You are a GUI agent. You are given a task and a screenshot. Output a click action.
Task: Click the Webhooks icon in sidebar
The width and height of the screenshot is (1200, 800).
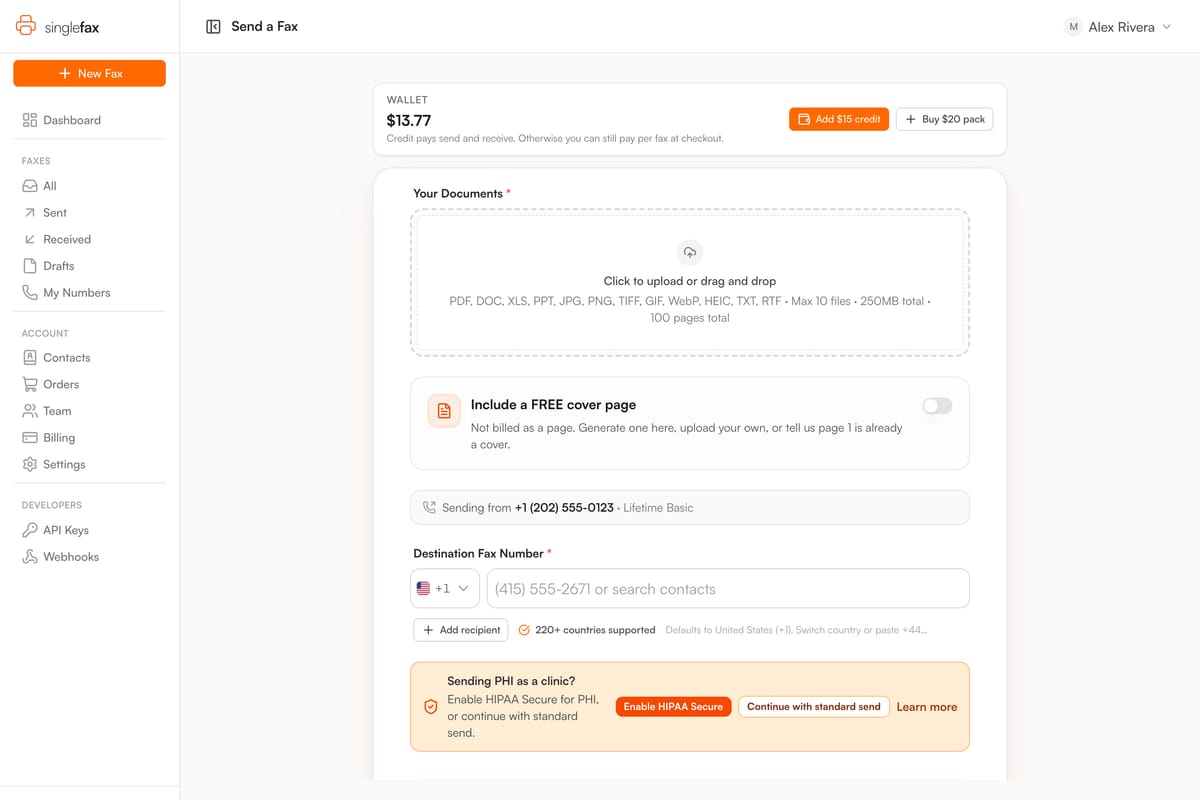[30, 557]
